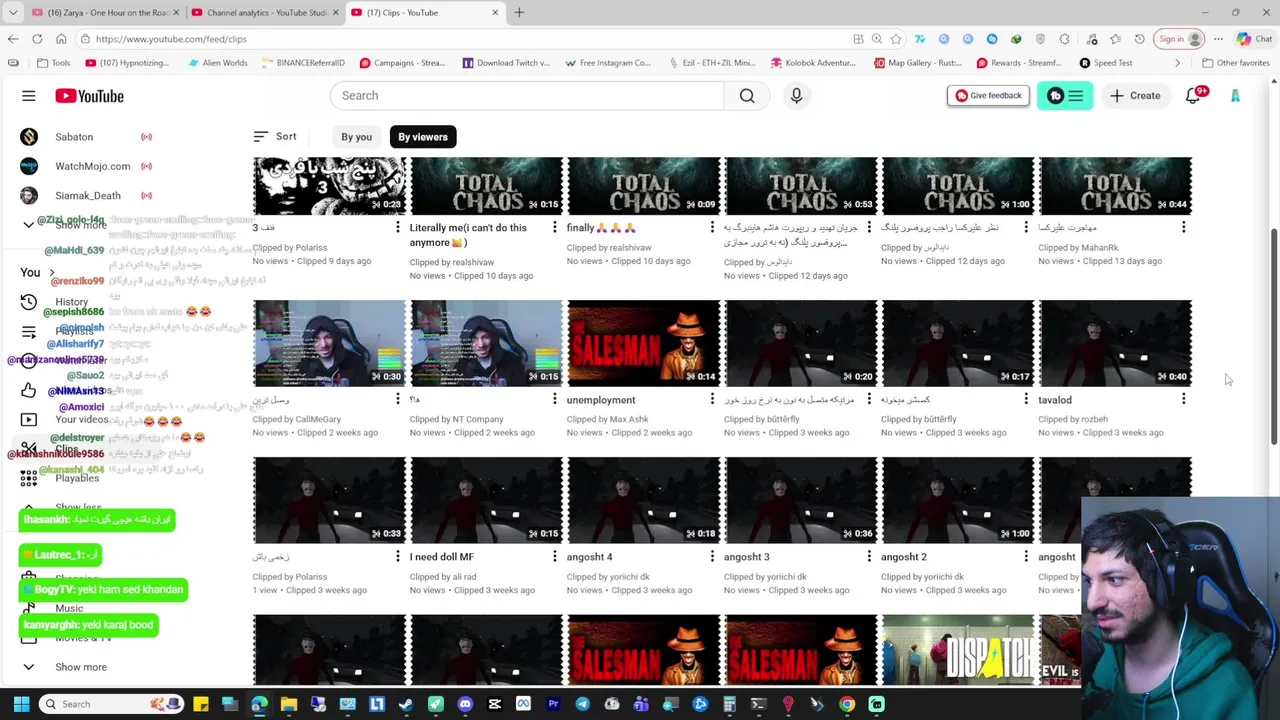The image size is (1280, 720).
Task: Click the teal extension button beside Give feedback
Action: [x=1065, y=96]
